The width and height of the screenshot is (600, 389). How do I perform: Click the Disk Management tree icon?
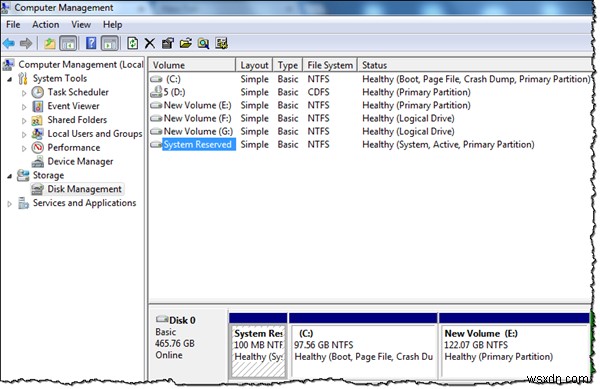(38, 189)
